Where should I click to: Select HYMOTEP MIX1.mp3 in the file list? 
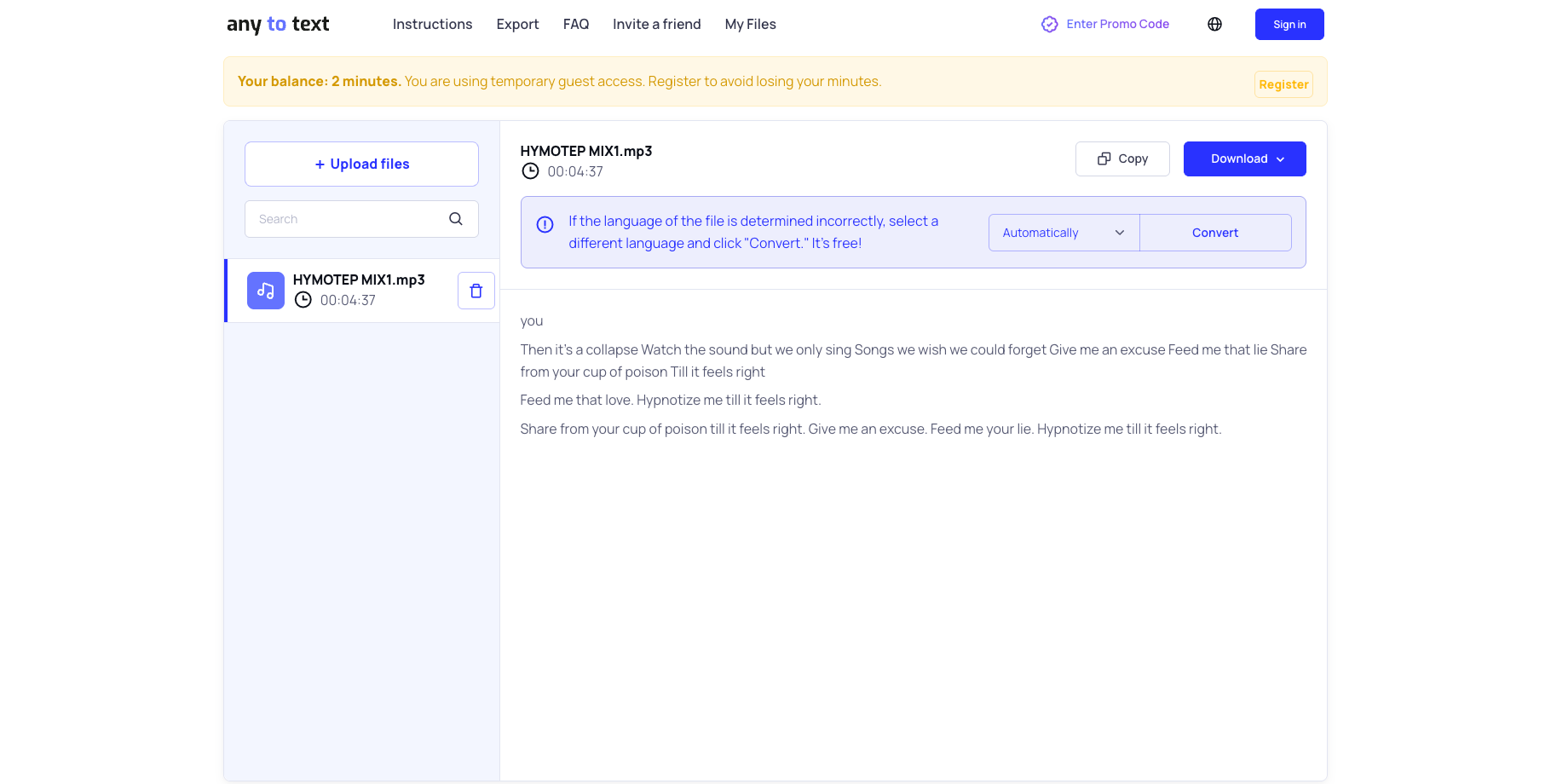[x=358, y=280]
